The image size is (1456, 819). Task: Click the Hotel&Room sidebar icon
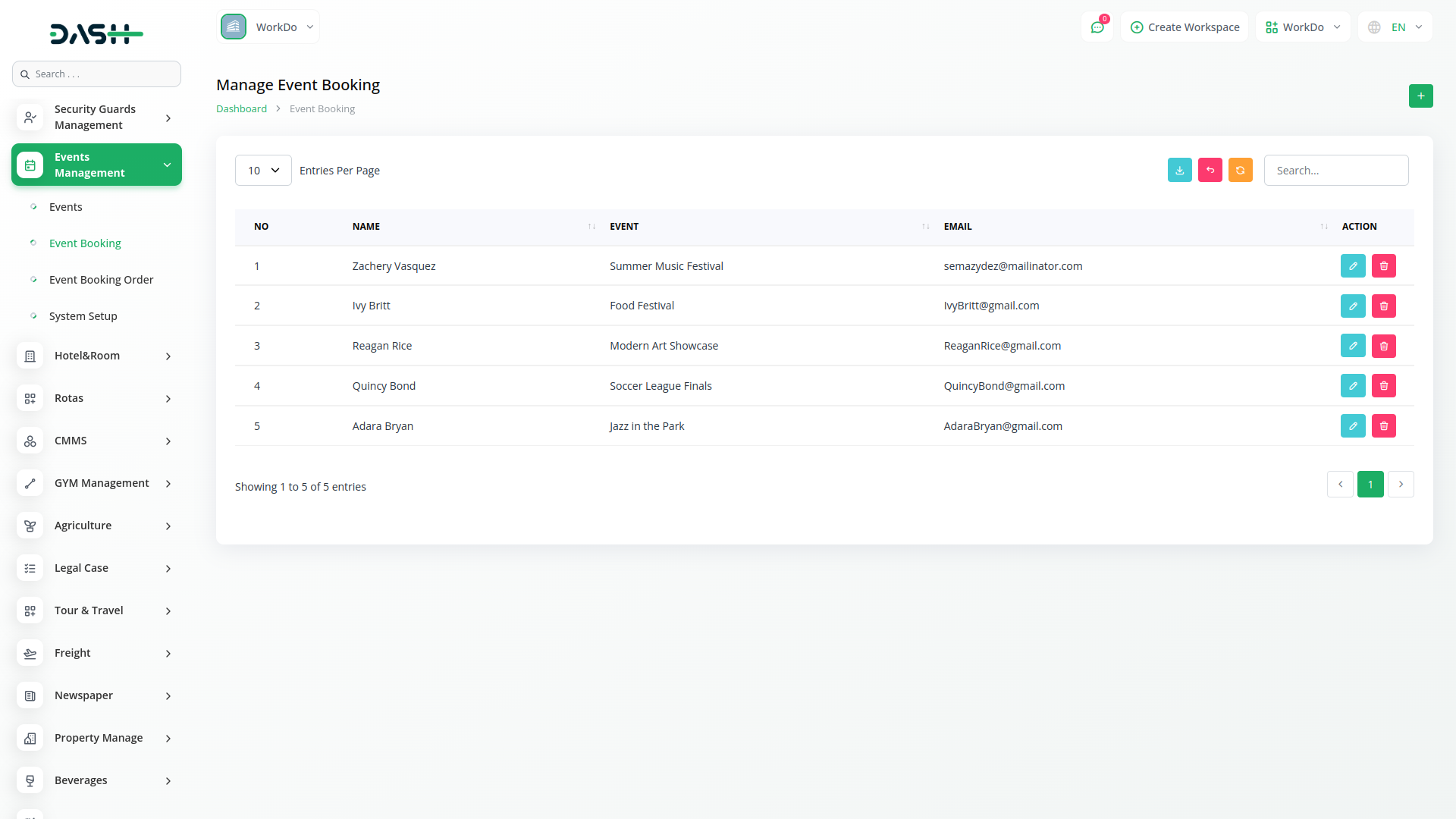[30, 356]
